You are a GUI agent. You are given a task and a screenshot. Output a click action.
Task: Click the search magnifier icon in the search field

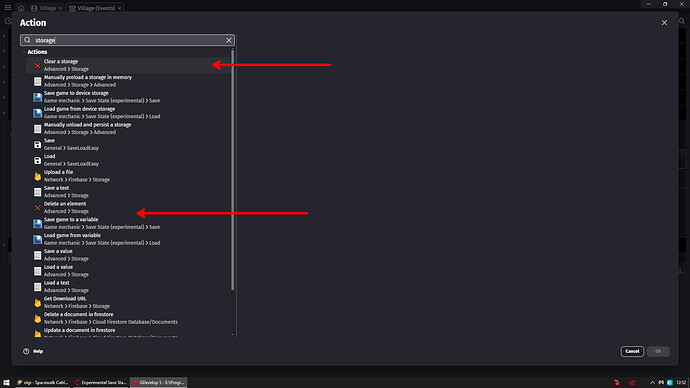tap(27, 40)
